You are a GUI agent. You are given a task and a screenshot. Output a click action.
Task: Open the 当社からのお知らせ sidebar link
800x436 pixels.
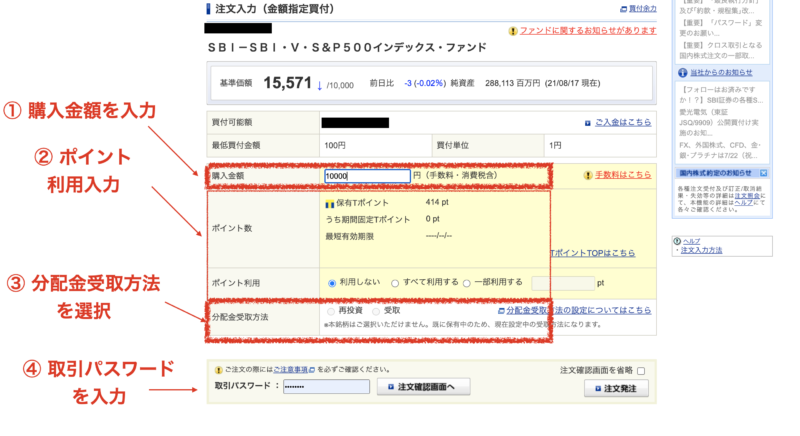coord(721,72)
